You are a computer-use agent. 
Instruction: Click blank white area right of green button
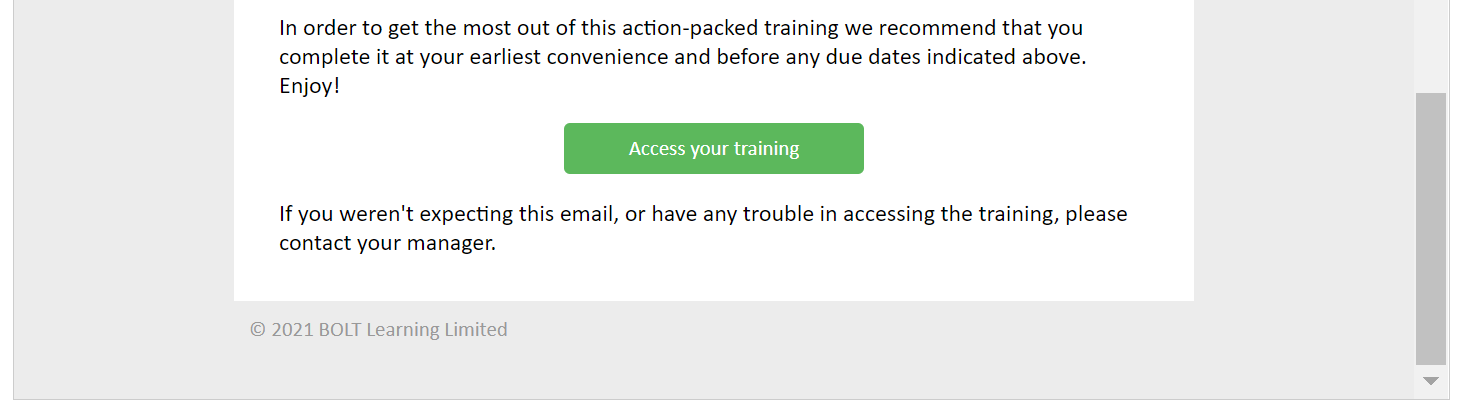pos(1020,149)
